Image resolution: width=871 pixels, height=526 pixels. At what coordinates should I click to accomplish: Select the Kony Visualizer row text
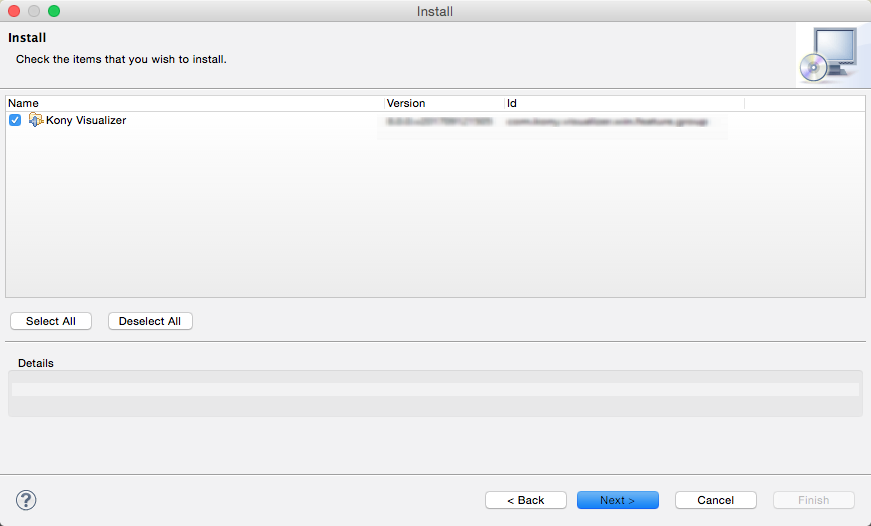point(86,120)
